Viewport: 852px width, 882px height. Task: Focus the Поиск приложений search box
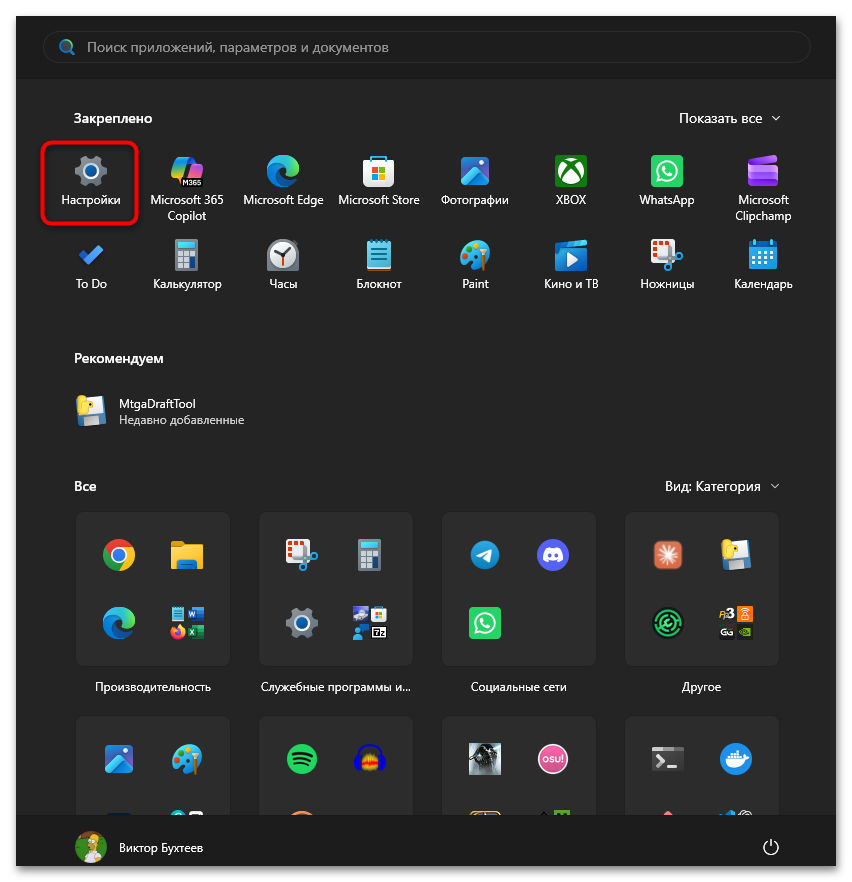point(426,47)
